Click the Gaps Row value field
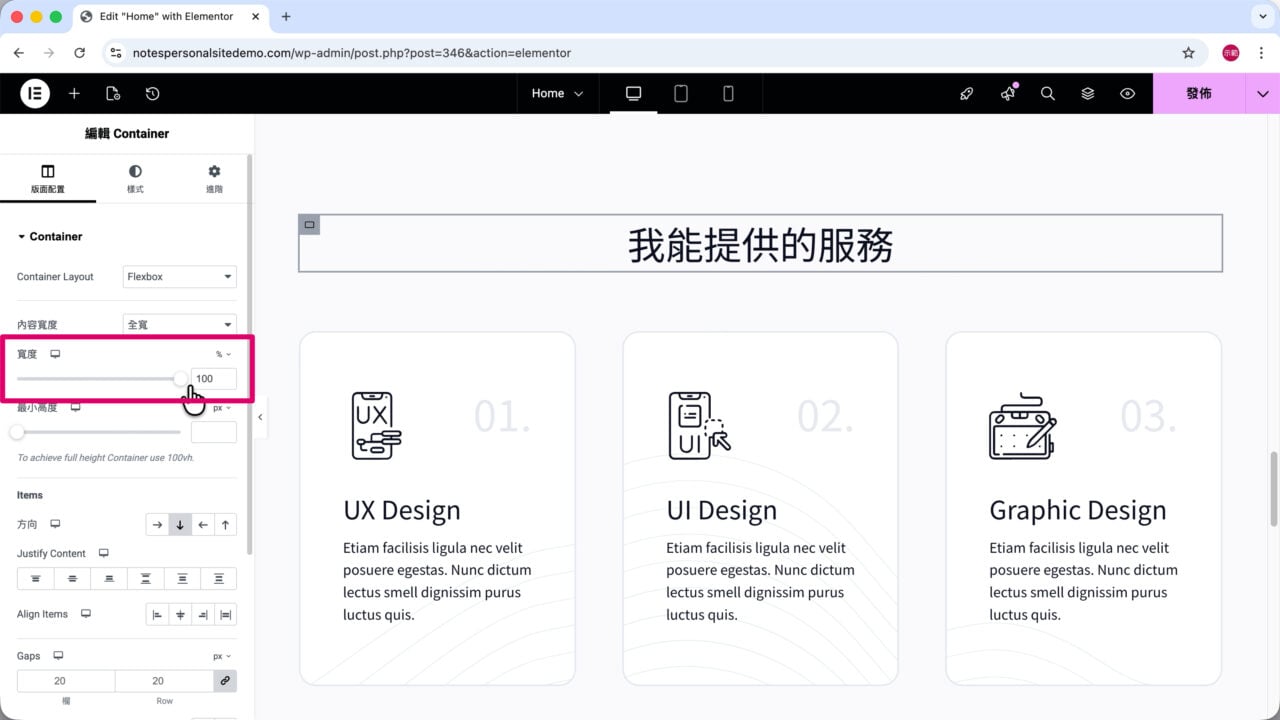Viewport: 1280px width, 720px height. tap(164, 681)
